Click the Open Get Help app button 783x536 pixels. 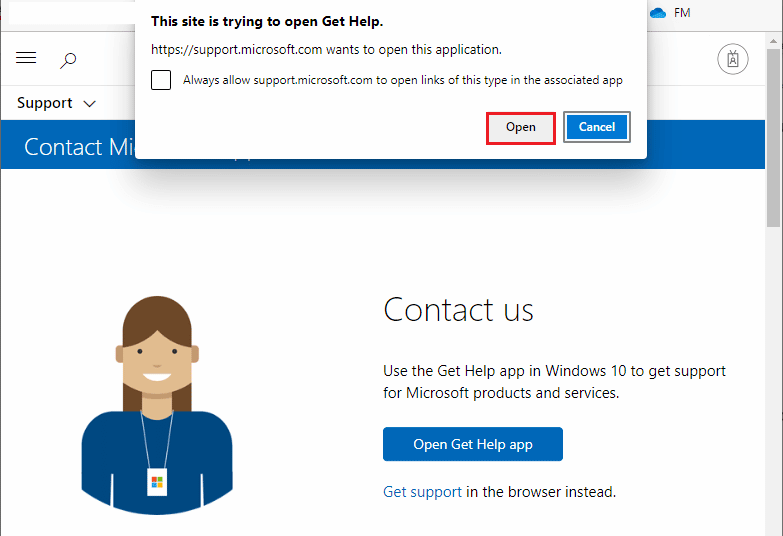tap(472, 444)
